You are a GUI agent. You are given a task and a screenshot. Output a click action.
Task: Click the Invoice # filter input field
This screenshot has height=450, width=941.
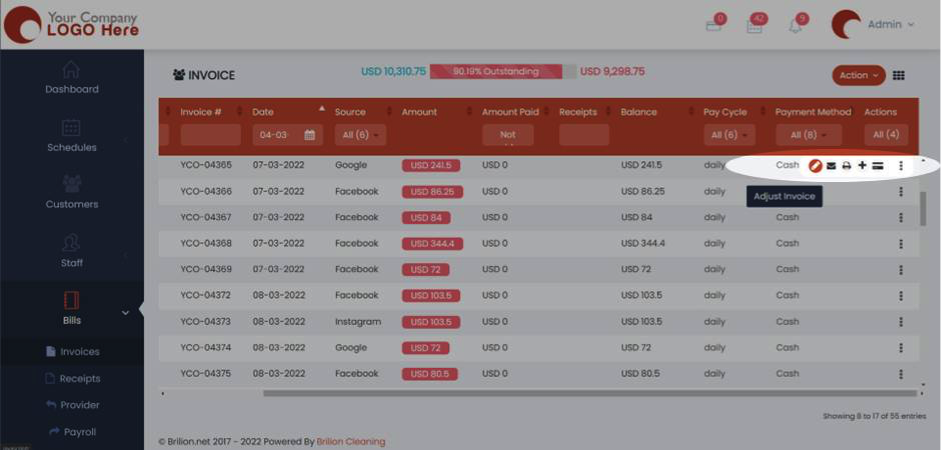[210, 135]
